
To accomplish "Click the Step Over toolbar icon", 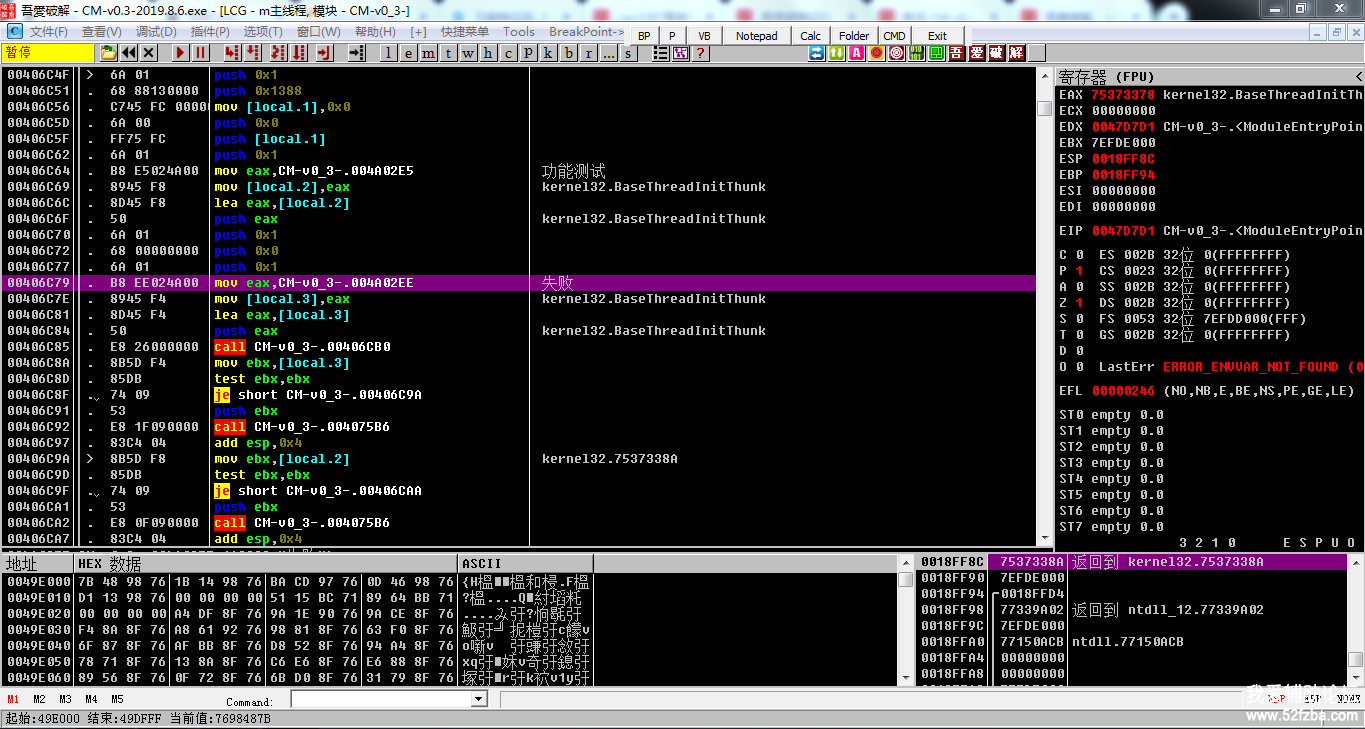I will [x=252, y=53].
